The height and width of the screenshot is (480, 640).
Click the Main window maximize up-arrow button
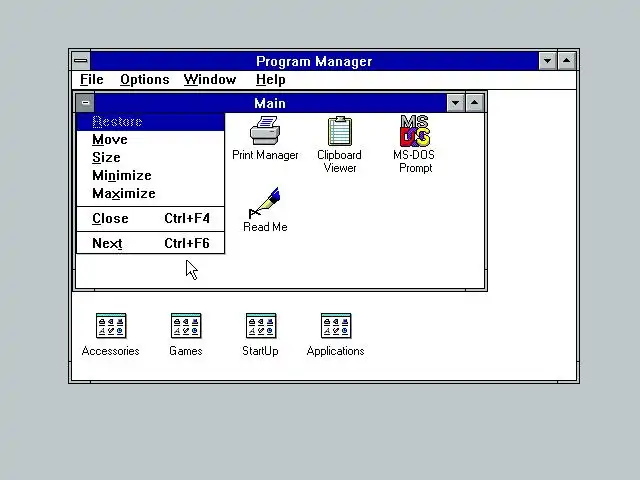[474, 103]
